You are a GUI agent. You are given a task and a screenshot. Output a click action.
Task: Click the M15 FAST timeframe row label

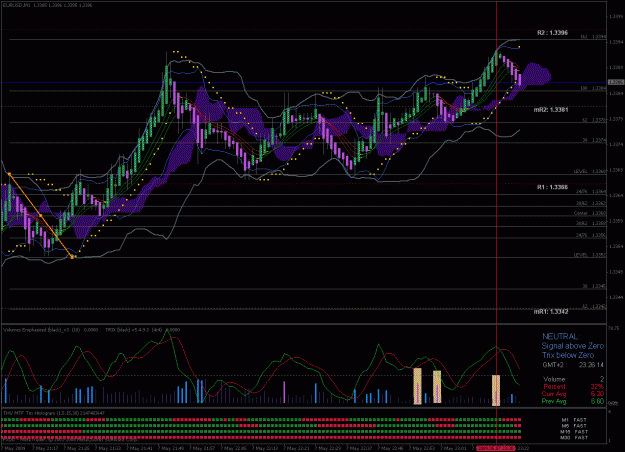point(574,432)
